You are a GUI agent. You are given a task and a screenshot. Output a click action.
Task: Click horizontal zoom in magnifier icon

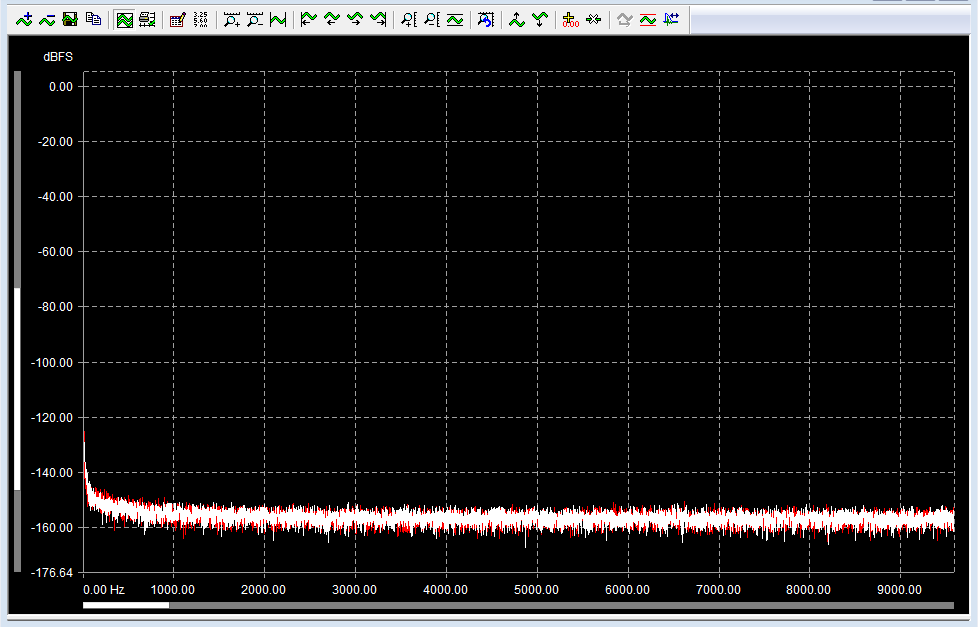click(x=231, y=20)
